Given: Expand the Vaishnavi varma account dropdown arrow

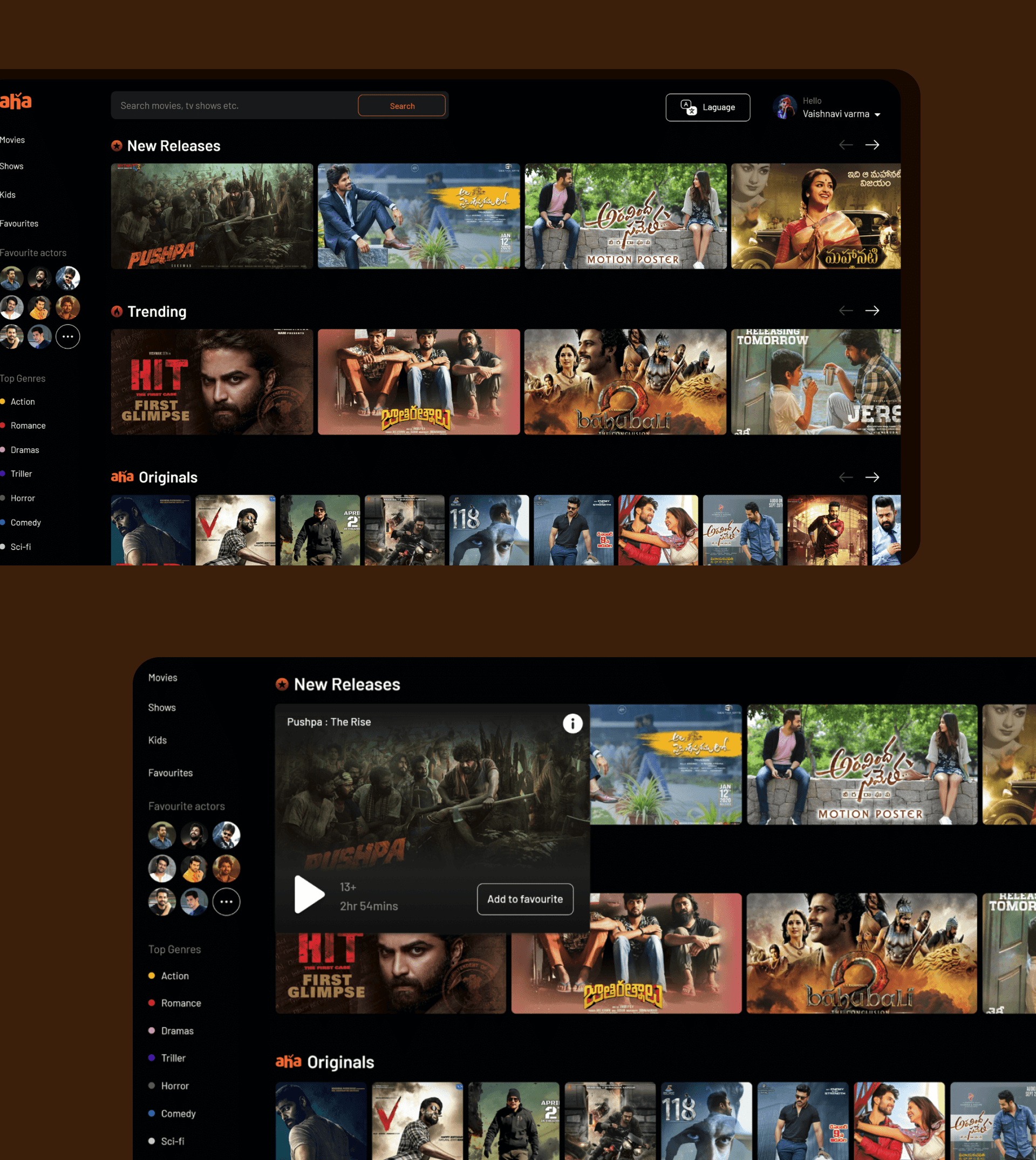Looking at the screenshot, I should pyautogui.click(x=877, y=115).
